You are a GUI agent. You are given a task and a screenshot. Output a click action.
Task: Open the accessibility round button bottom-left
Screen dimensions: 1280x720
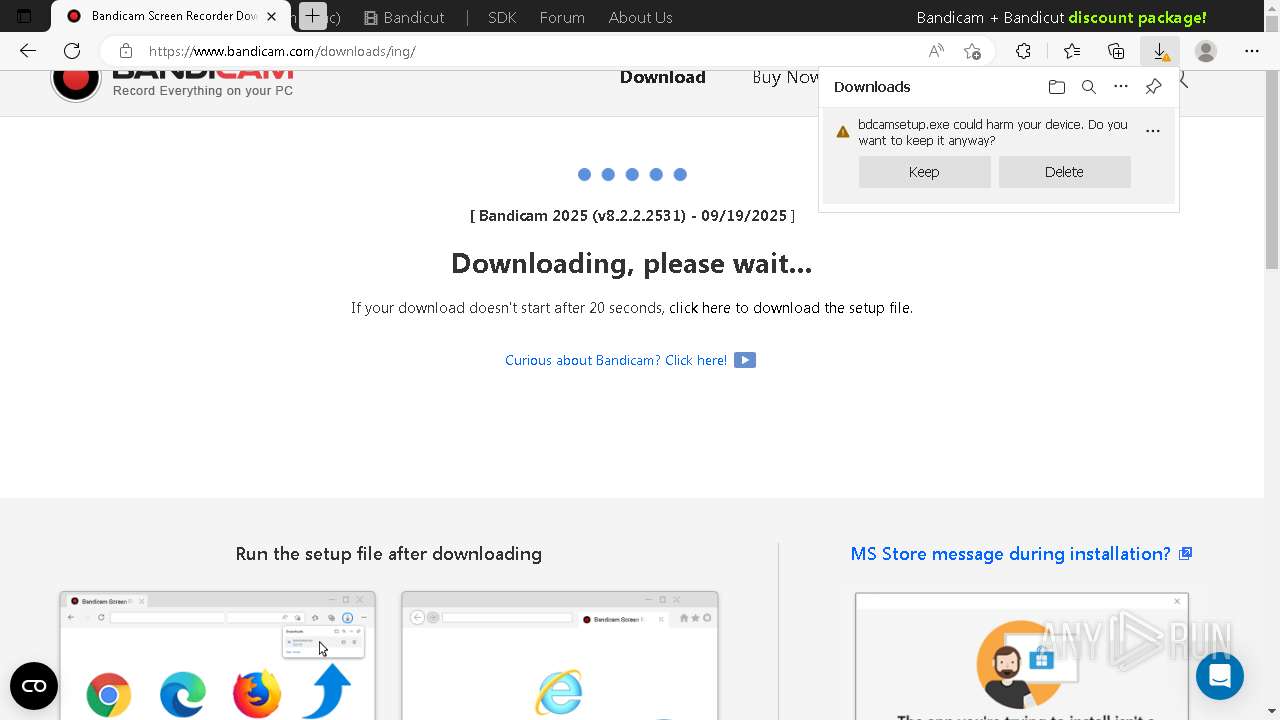tap(34, 686)
